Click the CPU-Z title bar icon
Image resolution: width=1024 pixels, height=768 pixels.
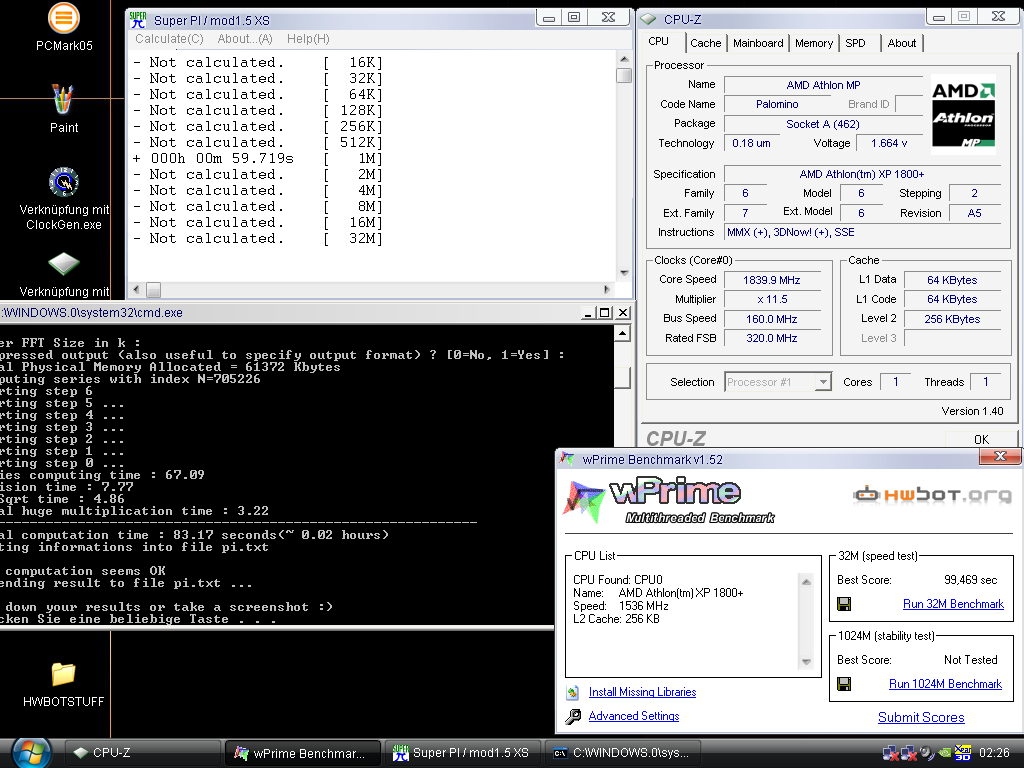point(648,20)
